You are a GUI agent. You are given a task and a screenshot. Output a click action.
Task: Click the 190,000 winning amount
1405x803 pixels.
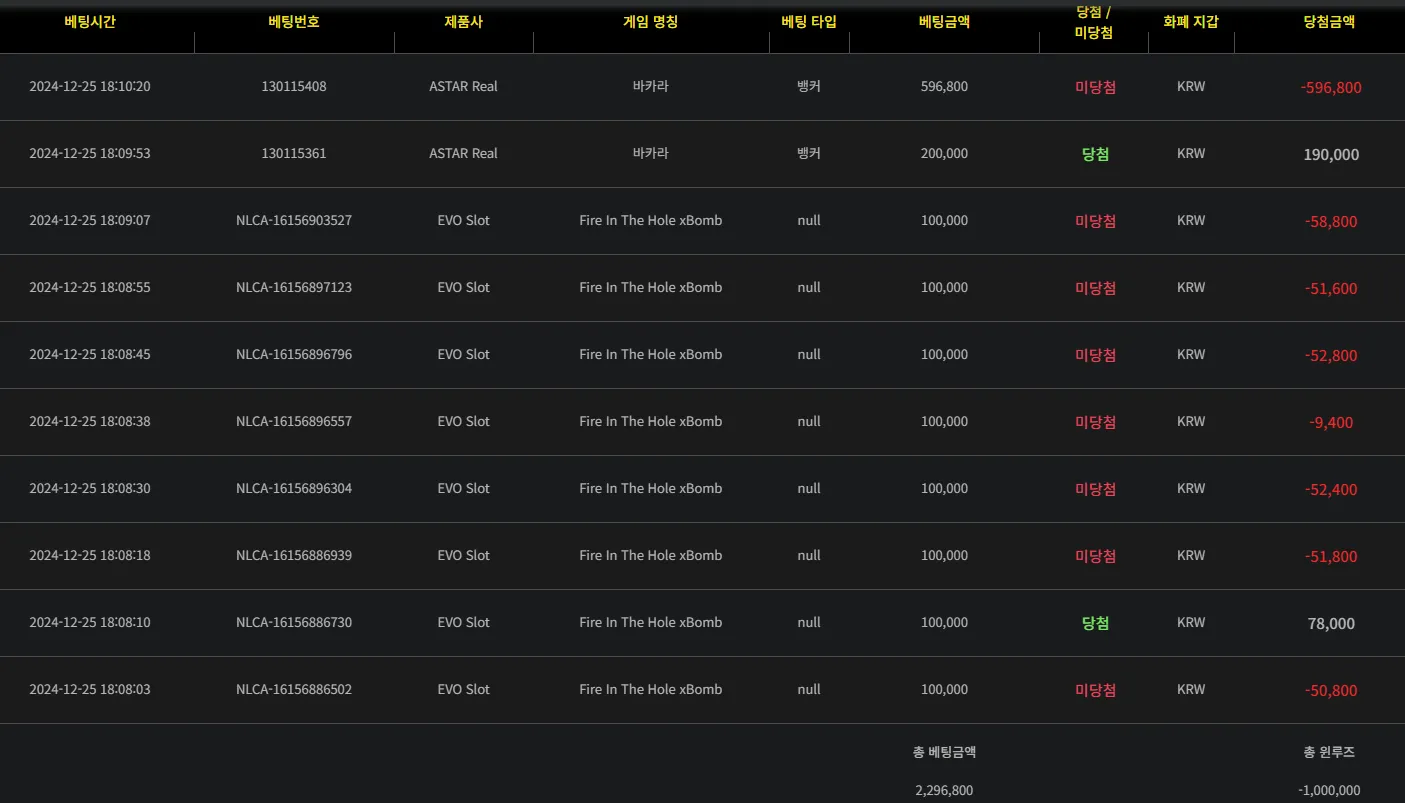pyautogui.click(x=1331, y=155)
